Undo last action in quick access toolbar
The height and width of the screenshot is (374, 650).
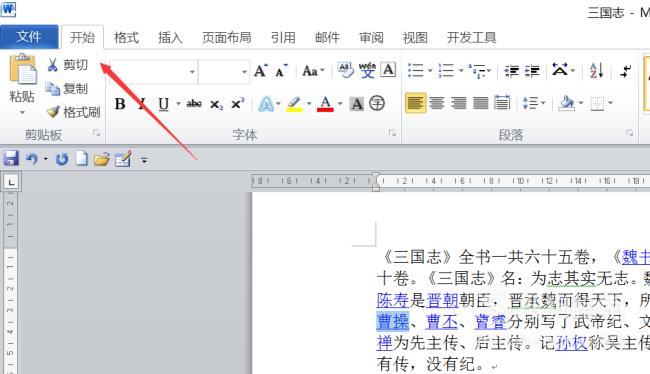point(32,159)
